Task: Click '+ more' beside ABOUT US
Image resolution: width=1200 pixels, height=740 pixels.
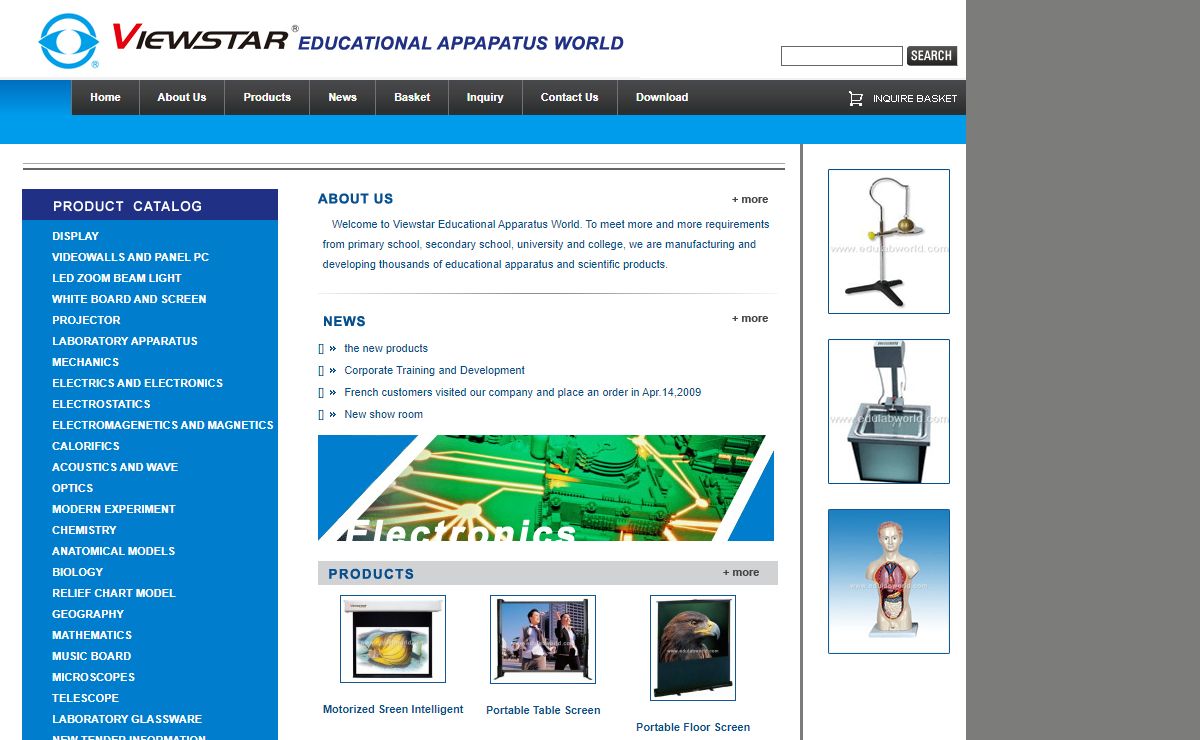Action: tap(750, 199)
